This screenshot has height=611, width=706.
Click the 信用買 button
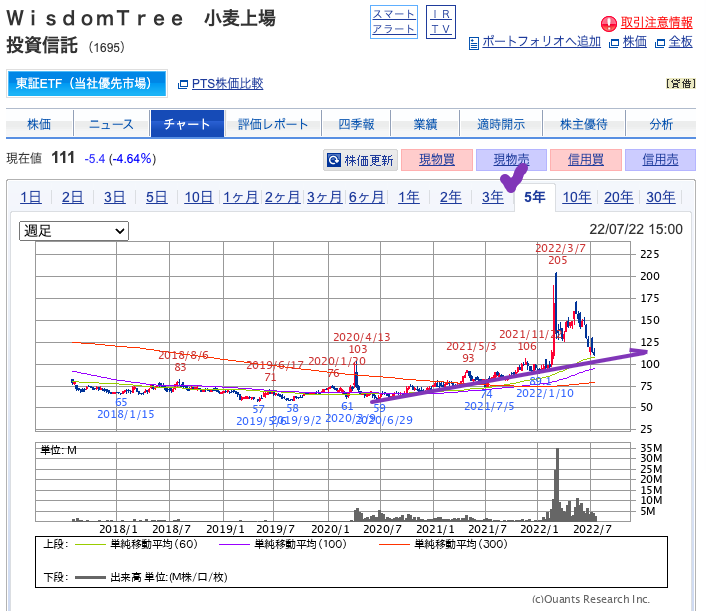pyautogui.click(x=586, y=160)
